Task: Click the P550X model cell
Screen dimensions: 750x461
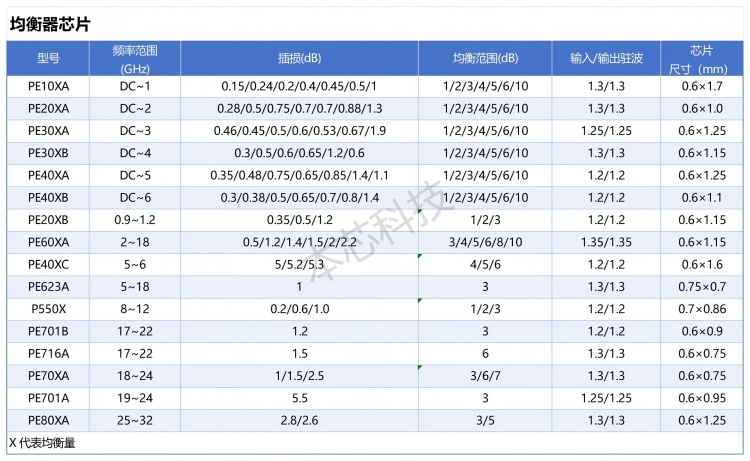Action: 48,309
